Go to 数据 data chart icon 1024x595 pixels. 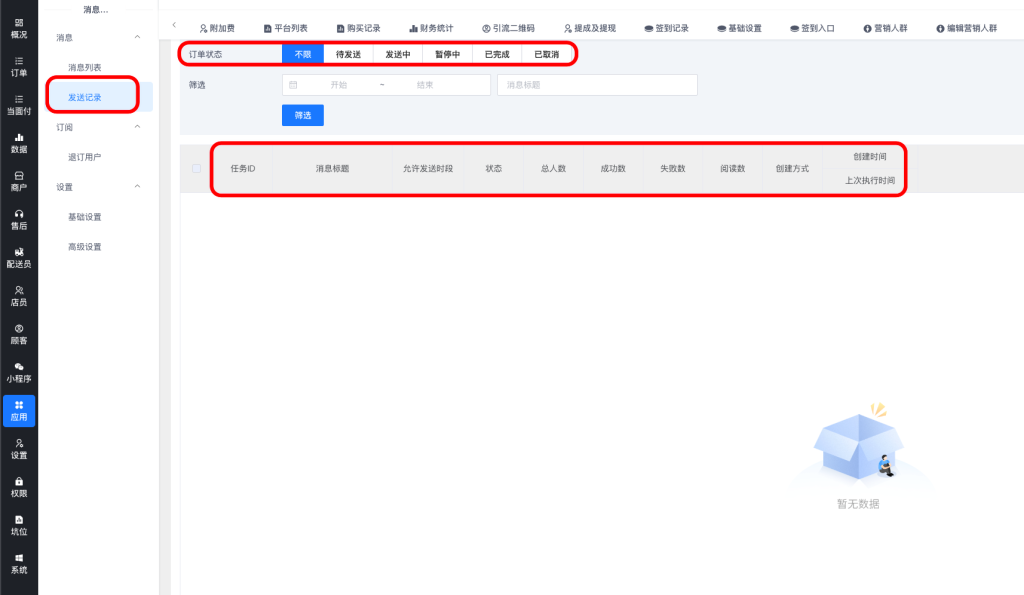click(x=19, y=142)
